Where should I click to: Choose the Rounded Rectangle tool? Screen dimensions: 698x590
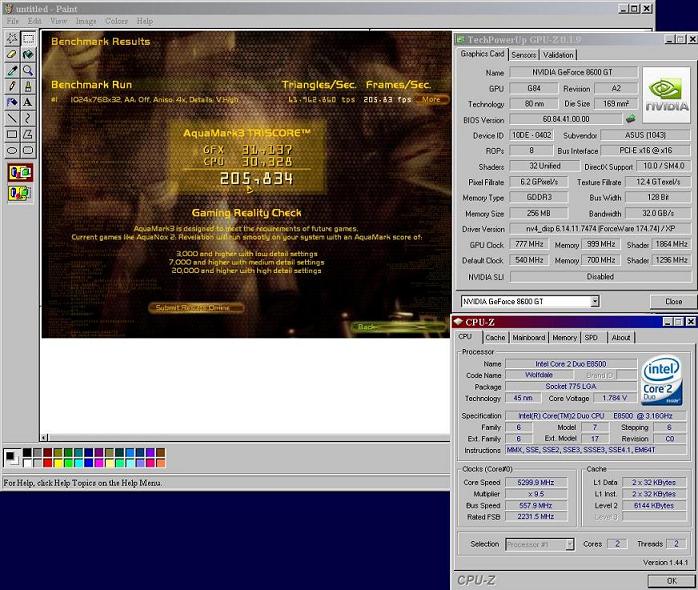[x=28, y=150]
